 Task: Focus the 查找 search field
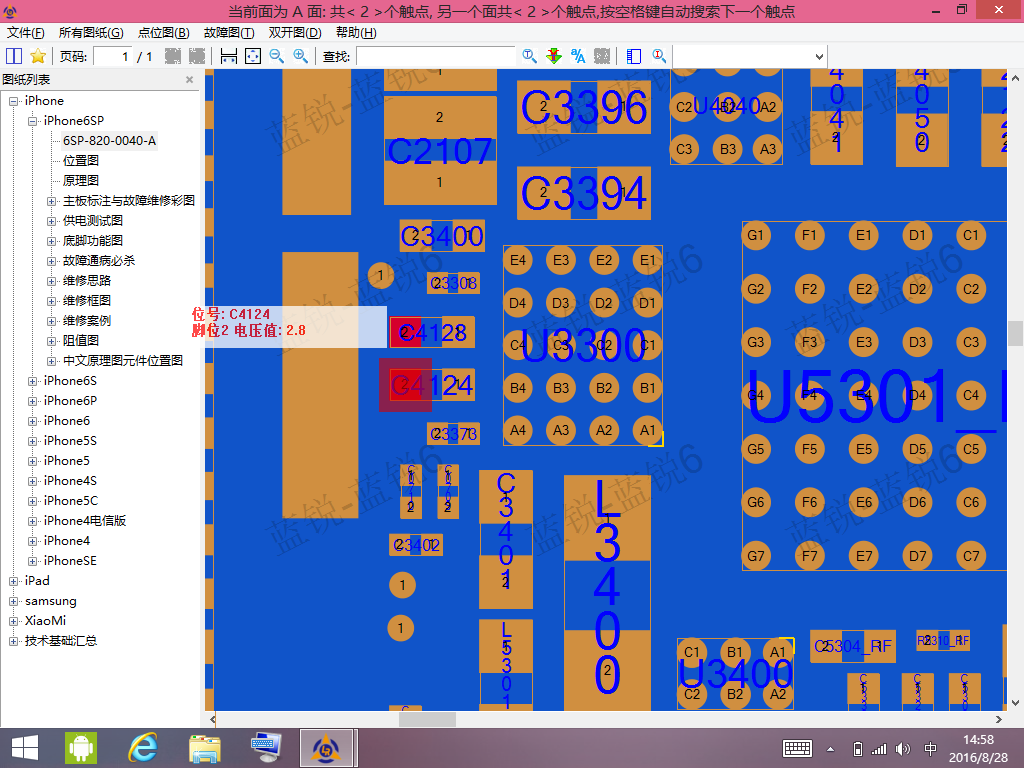click(x=436, y=57)
